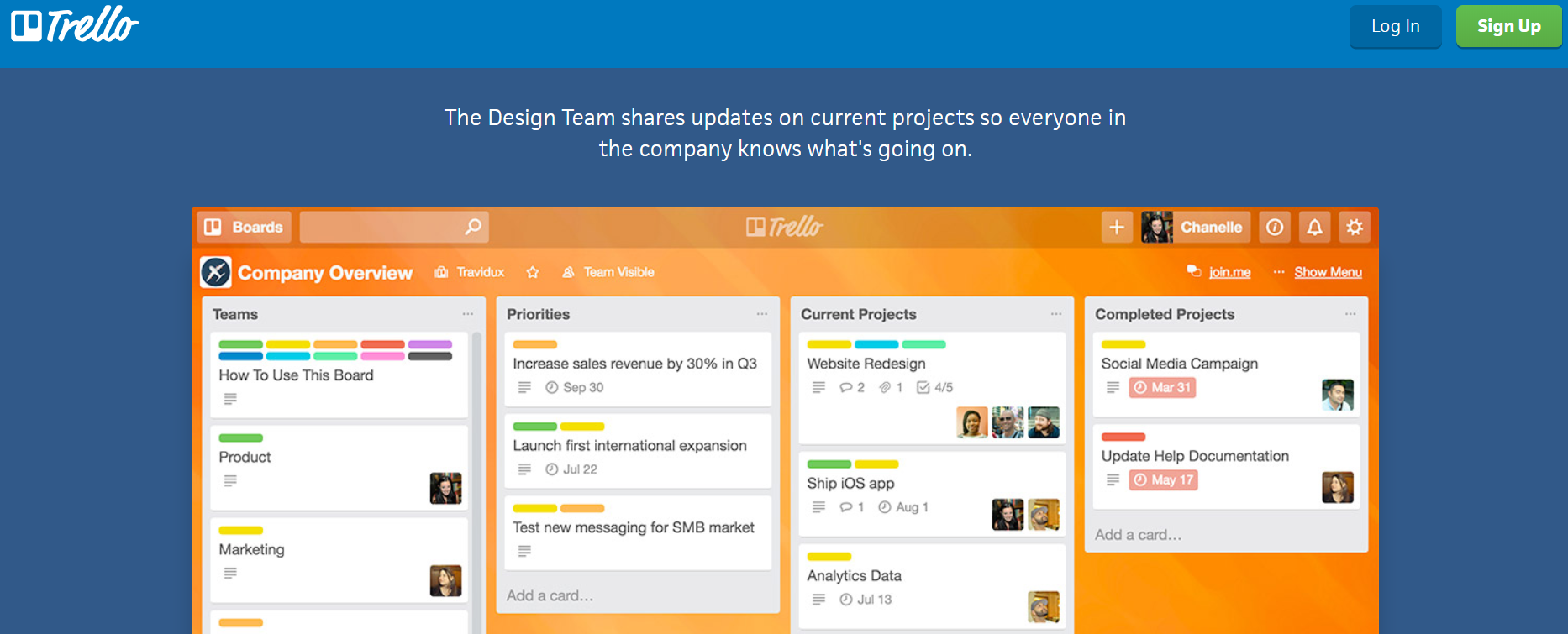Click the comments badge on Website Redesign
Viewport: 1568px width, 634px height.
coord(852,387)
